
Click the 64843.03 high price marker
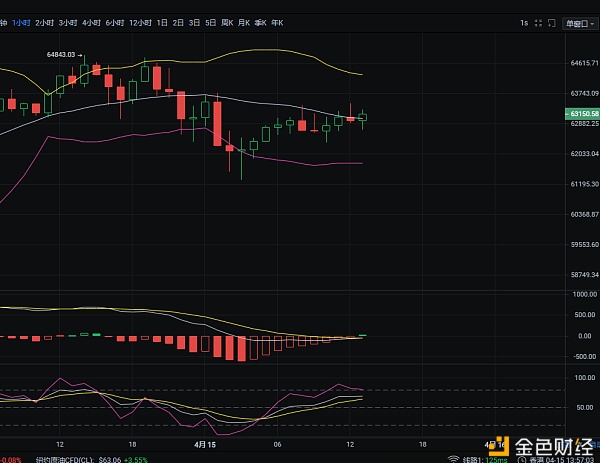point(62,55)
